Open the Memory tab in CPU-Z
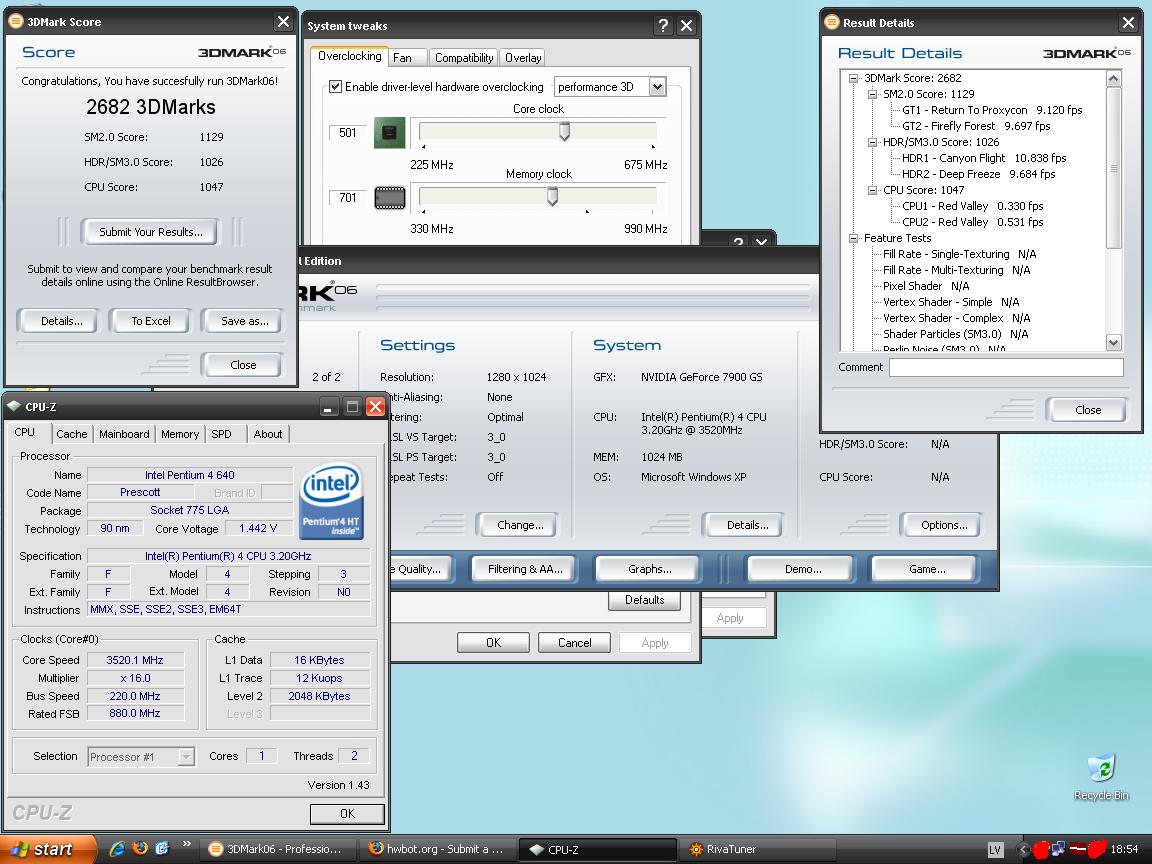1152x864 pixels. pos(180,434)
